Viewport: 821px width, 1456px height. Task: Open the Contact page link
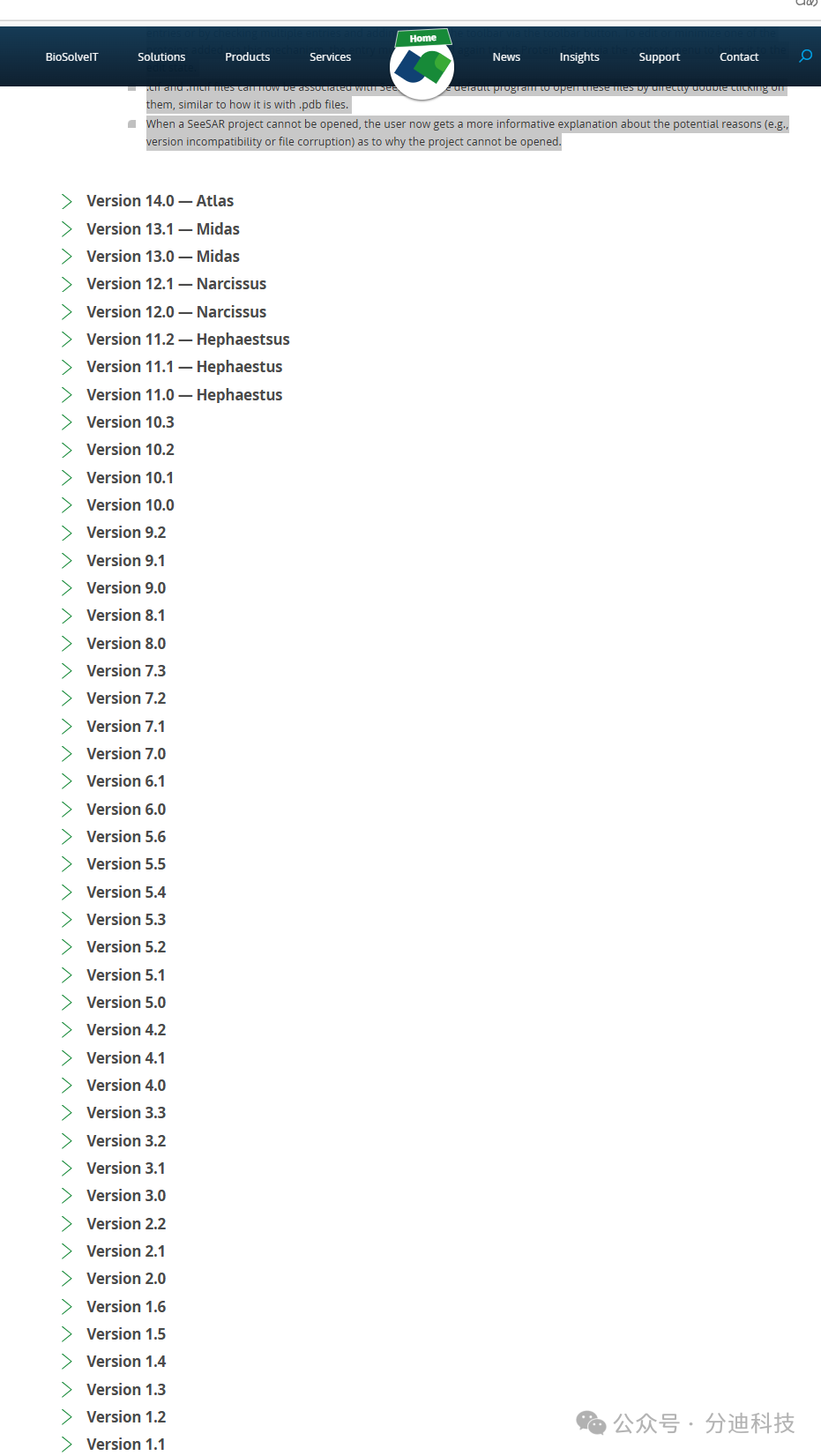(739, 56)
